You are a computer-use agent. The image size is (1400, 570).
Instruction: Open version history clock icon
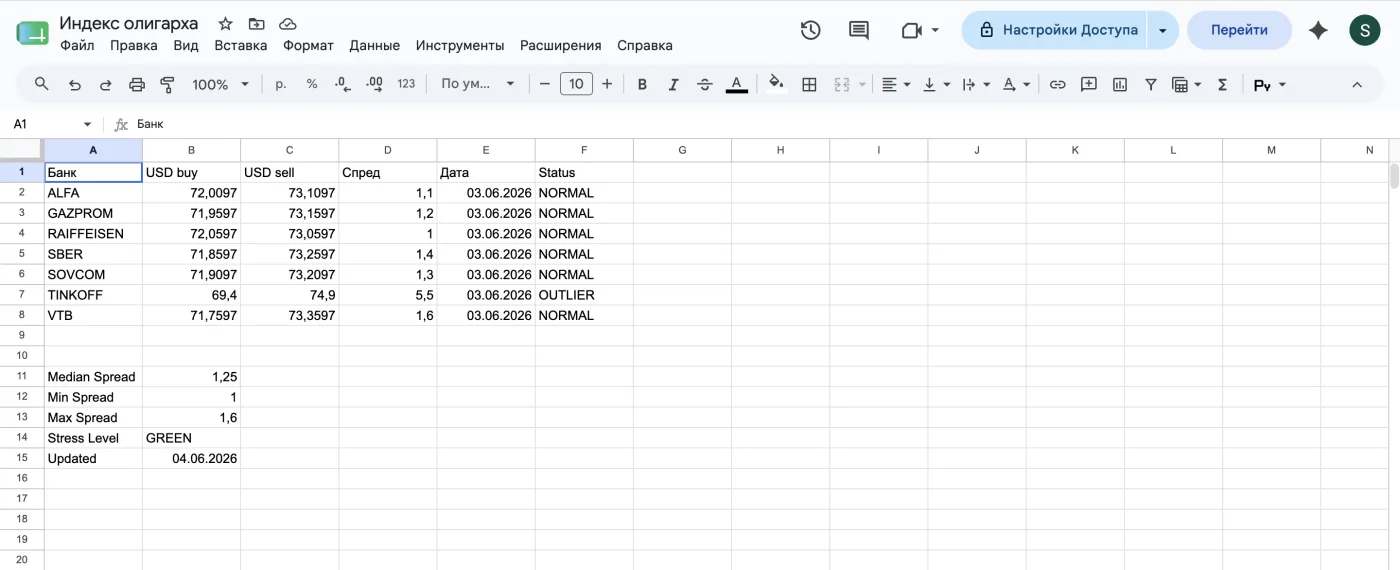click(x=811, y=30)
